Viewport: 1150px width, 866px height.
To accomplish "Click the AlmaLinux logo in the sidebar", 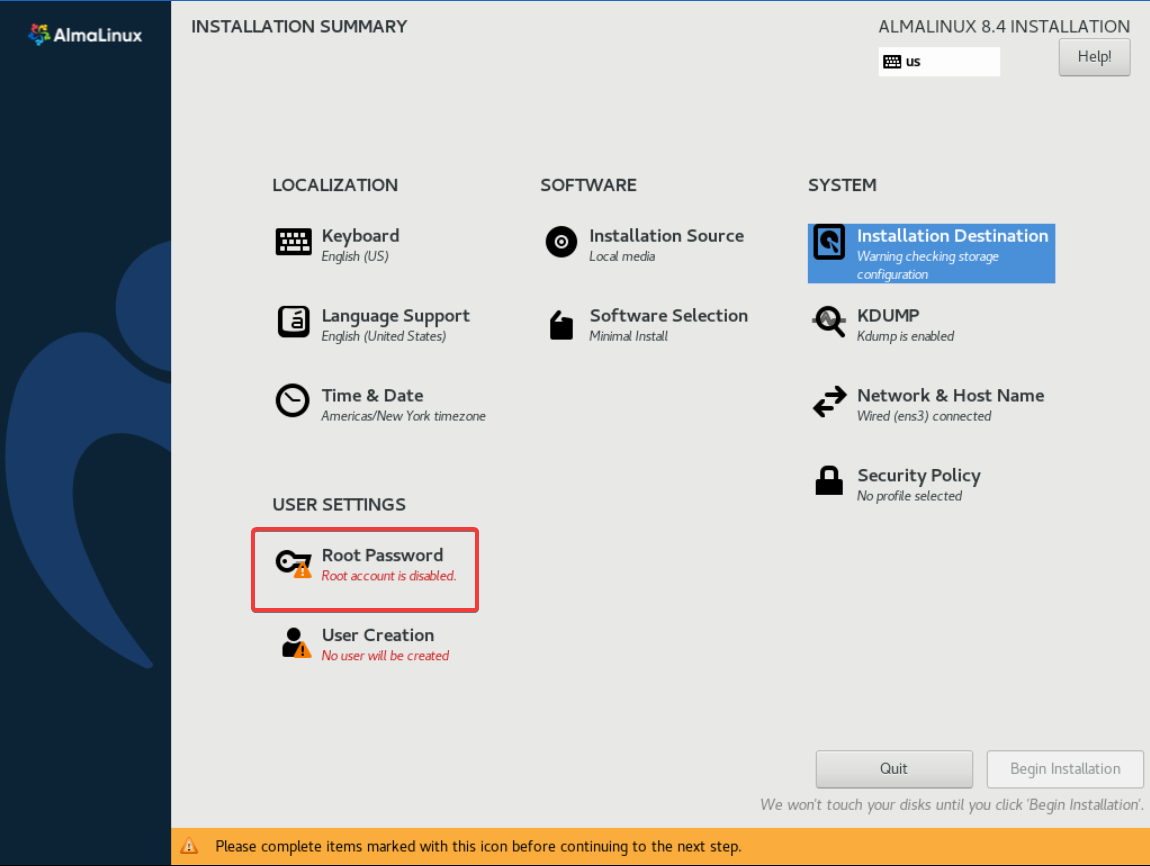I will point(85,34).
